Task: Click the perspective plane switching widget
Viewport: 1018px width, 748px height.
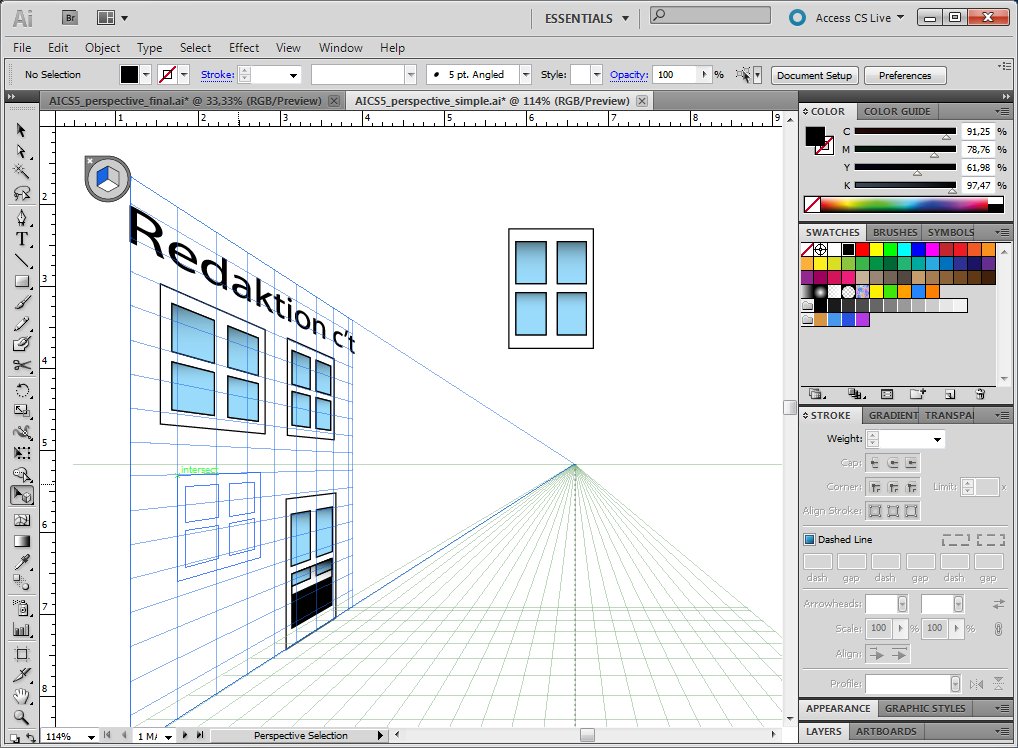Action: tap(106, 178)
